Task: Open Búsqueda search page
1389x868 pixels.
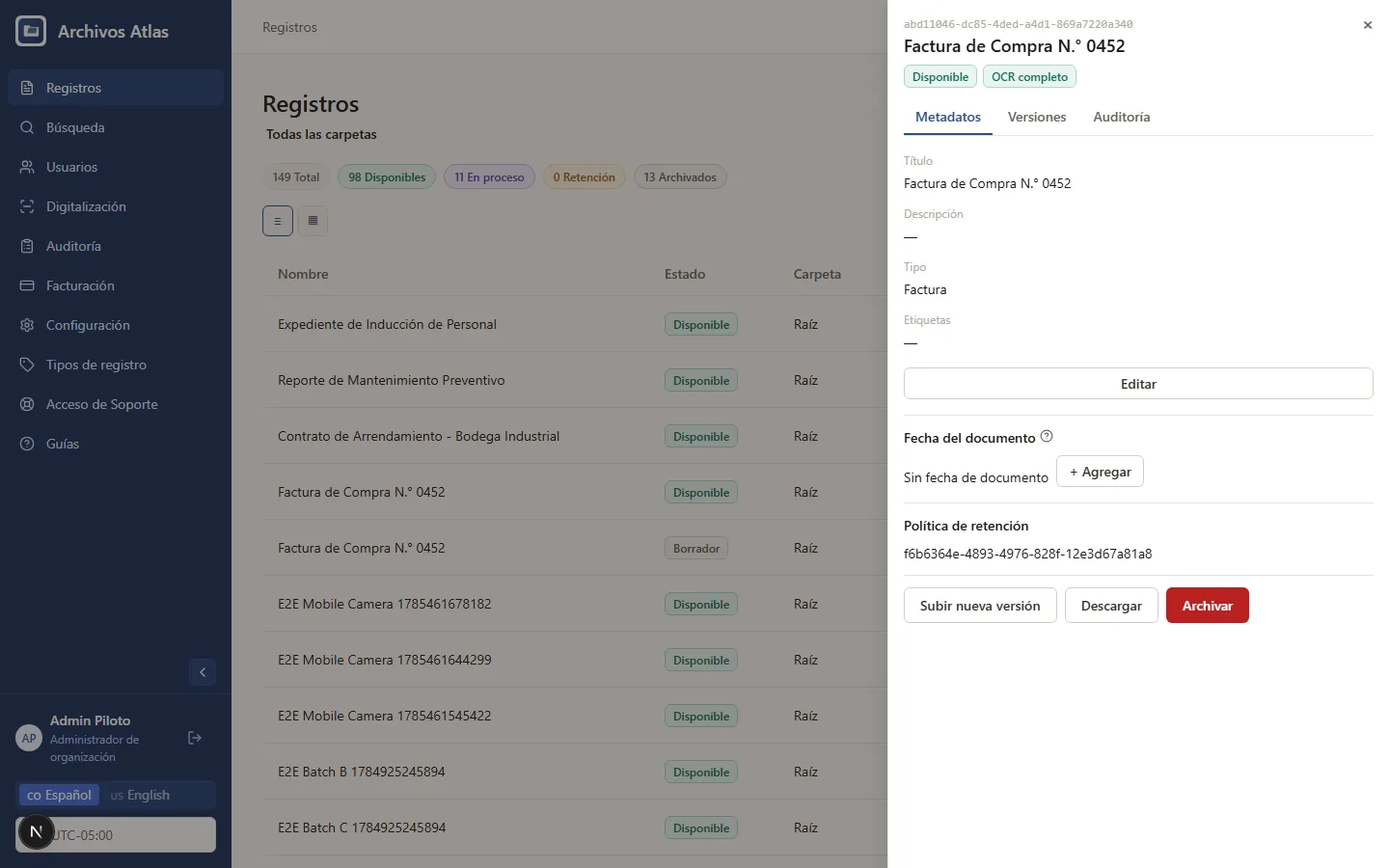Action: click(116, 127)
